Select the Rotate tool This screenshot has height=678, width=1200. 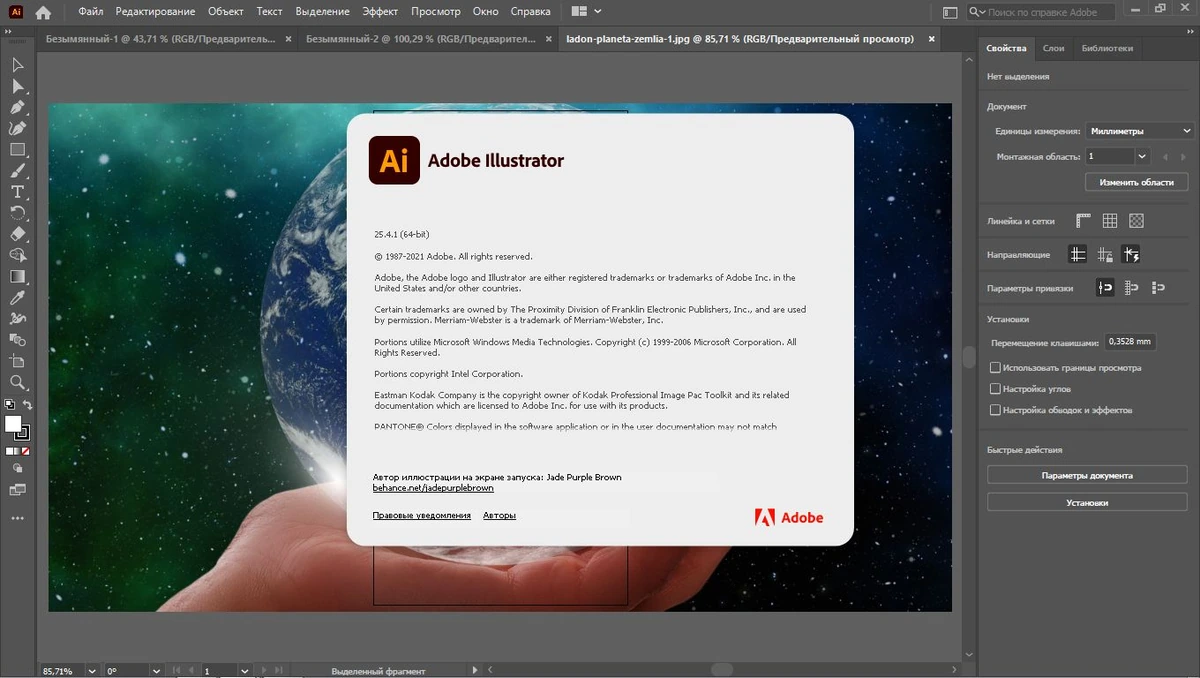(17, 212)
